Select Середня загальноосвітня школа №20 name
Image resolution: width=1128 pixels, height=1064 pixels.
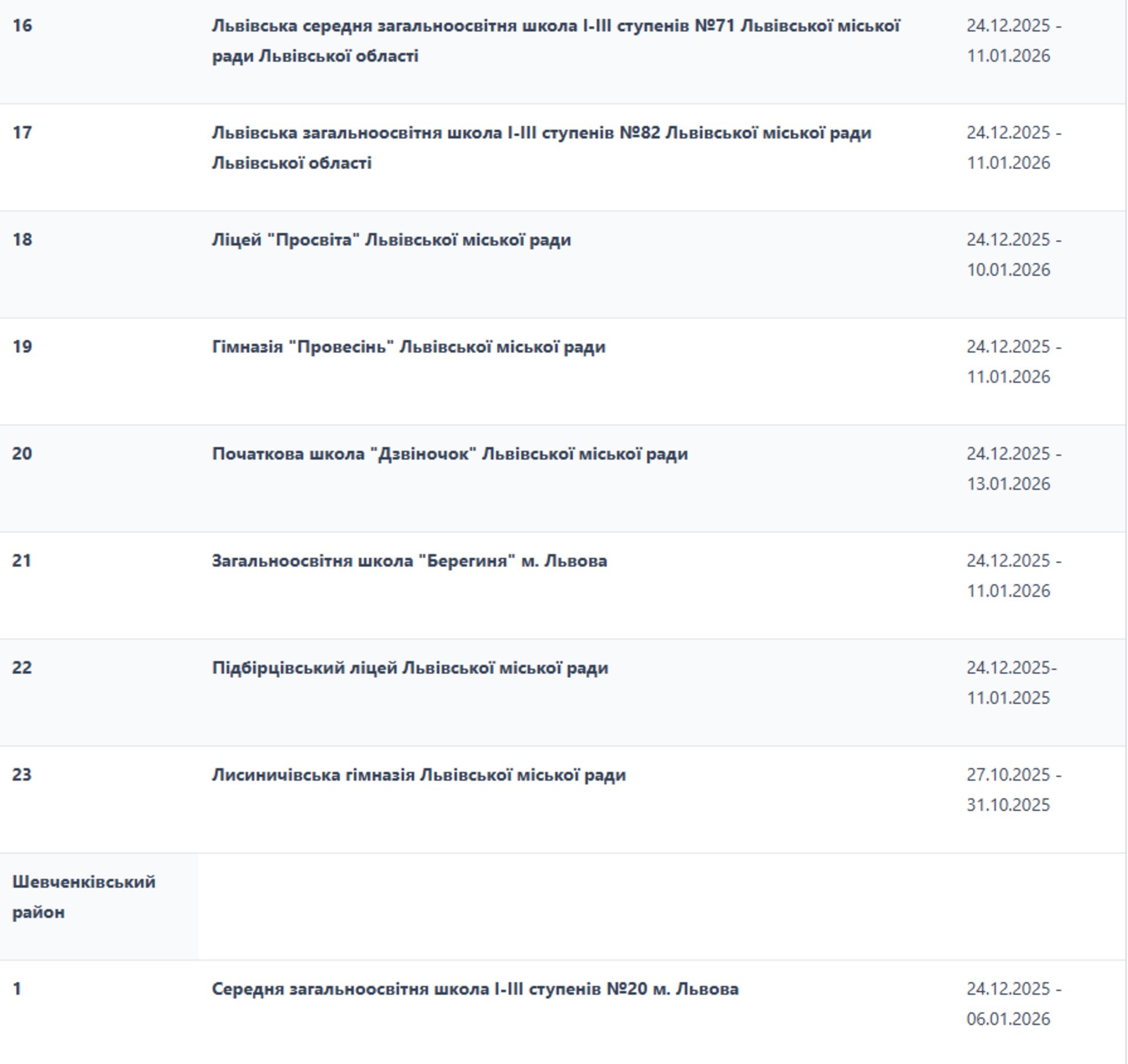(x=475, y=989)
